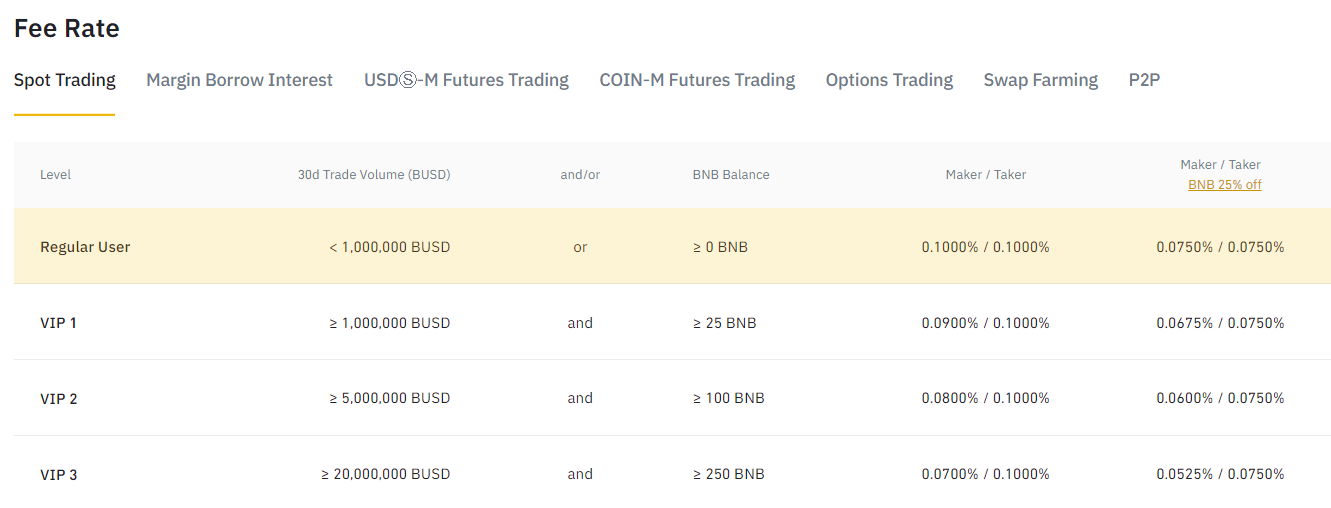1331x508 pixels.
Task: Click the Regular User row label
Action: (x=85, y=247)
